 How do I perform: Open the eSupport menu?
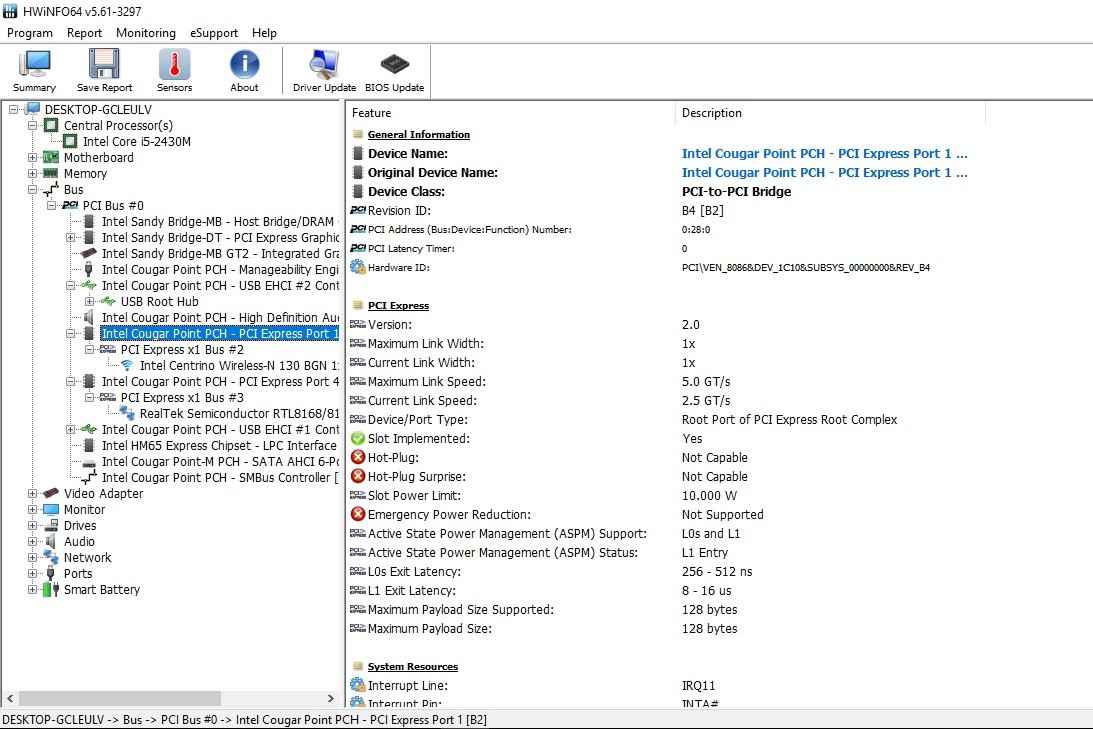pos(214,33)
